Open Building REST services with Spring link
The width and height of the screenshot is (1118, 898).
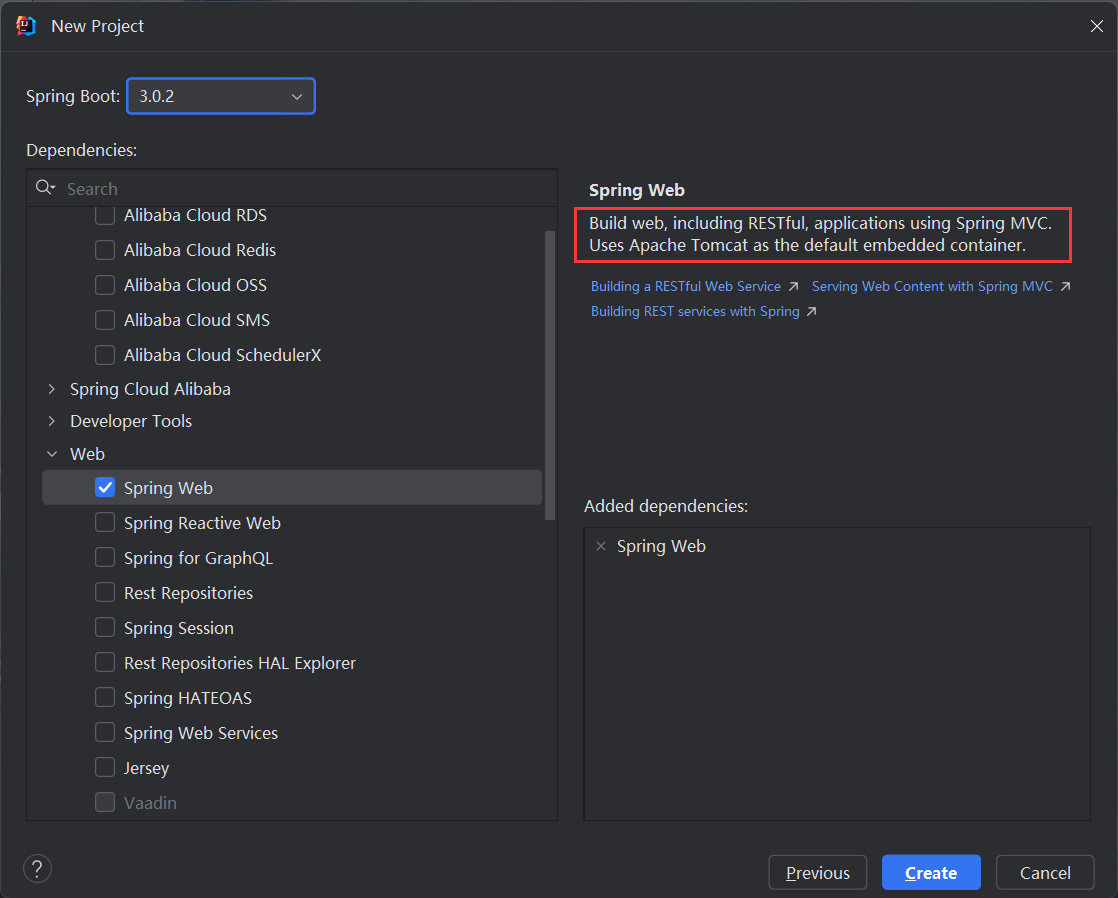click(x=695, y=311)
